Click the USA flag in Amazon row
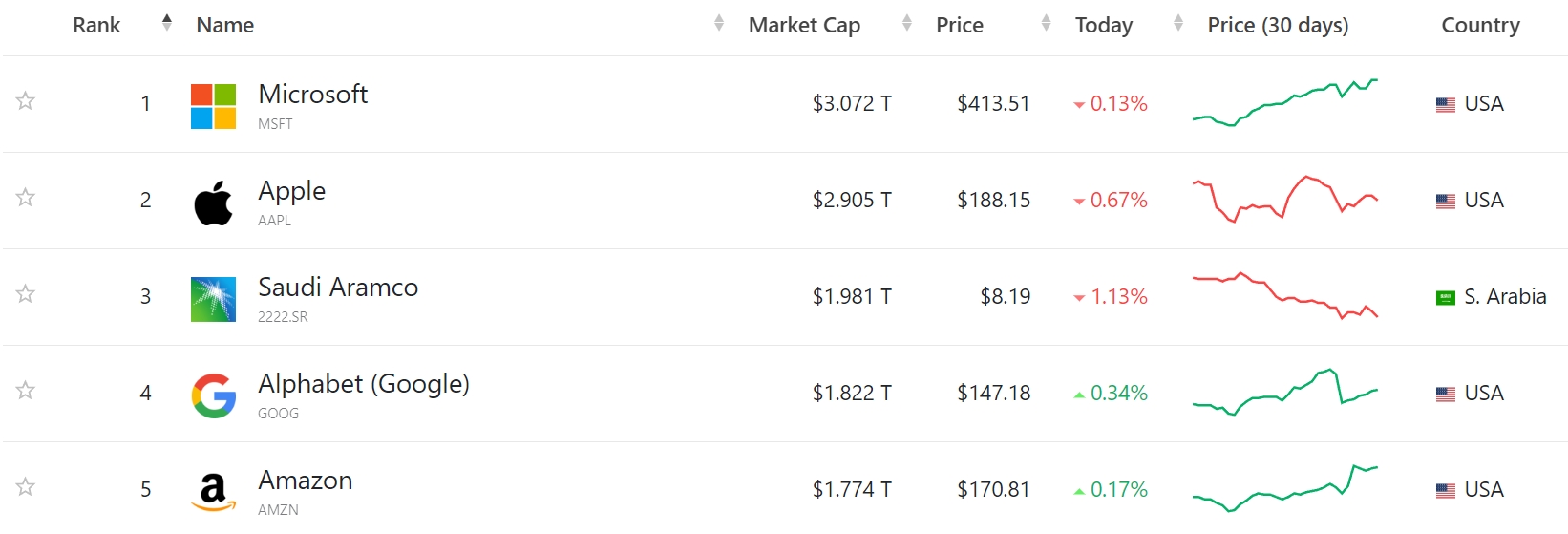Viewport: 1568px width, 534px height. (x=1446, y=491)
